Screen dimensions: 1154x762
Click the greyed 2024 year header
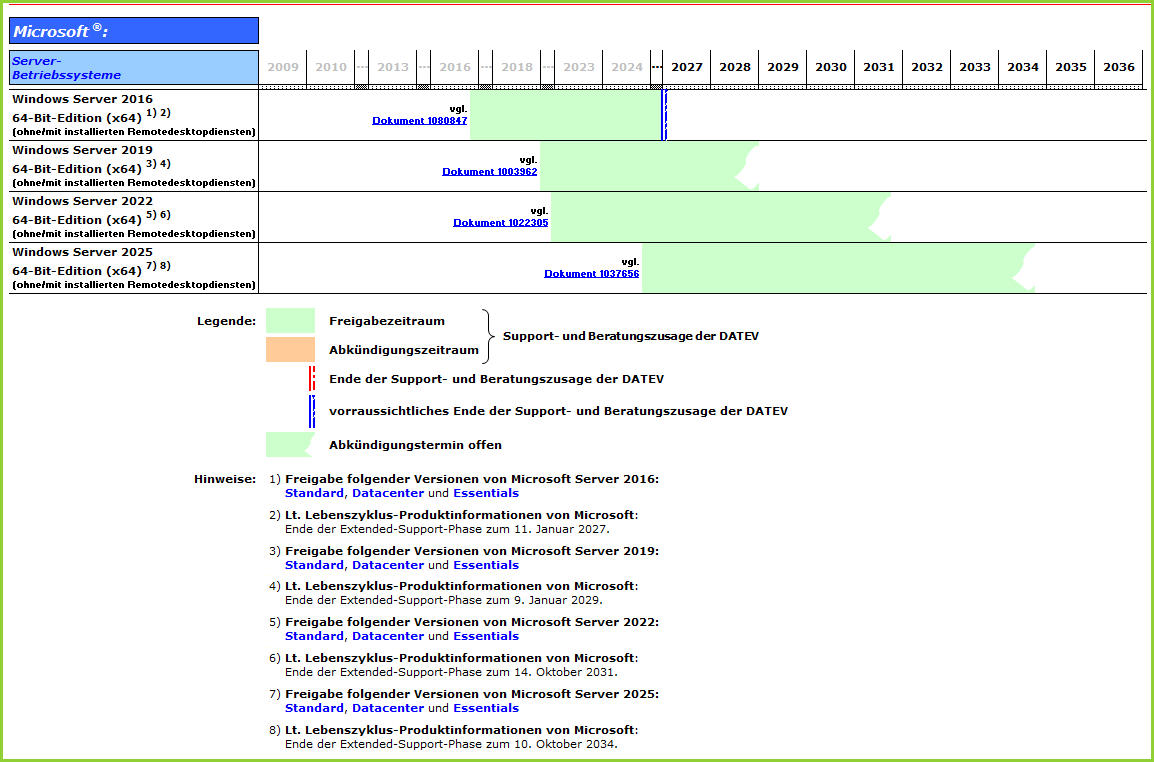pos(627,67)
